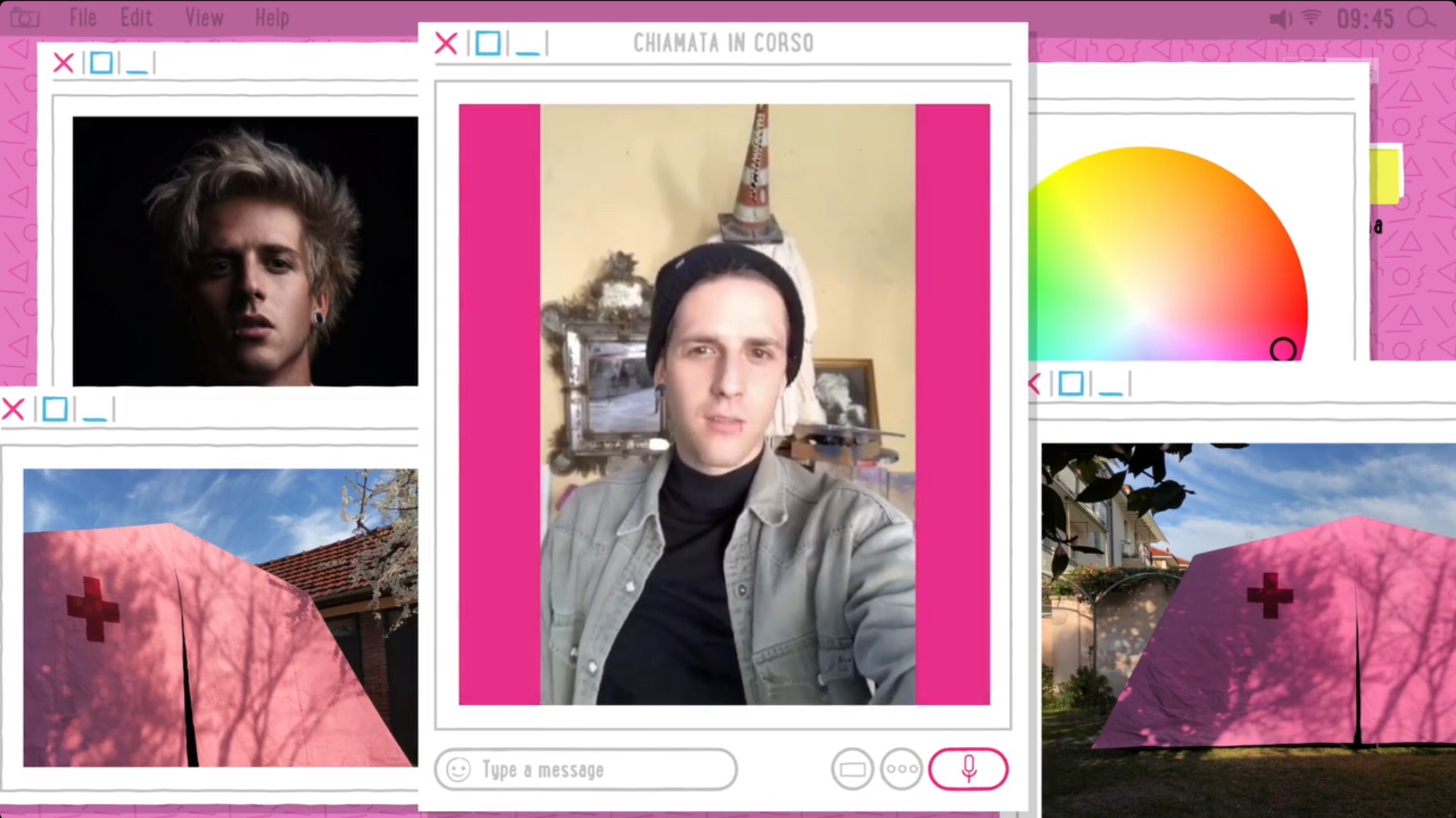Click the pink tent photo with tiled roof
1456x818 pixels.
click(x=220, y=617)
